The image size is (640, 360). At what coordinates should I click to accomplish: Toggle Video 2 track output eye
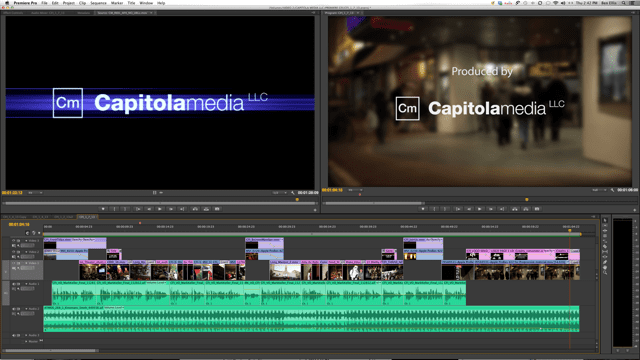(13, 252)
